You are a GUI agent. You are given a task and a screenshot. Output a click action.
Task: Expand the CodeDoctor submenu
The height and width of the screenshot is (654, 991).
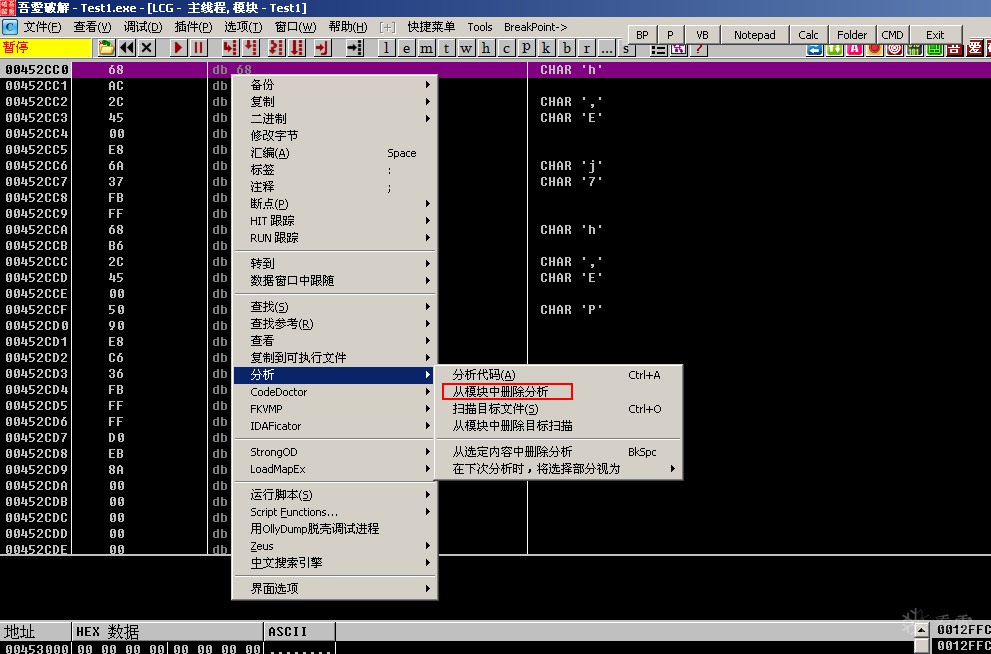tap(334, 392)
